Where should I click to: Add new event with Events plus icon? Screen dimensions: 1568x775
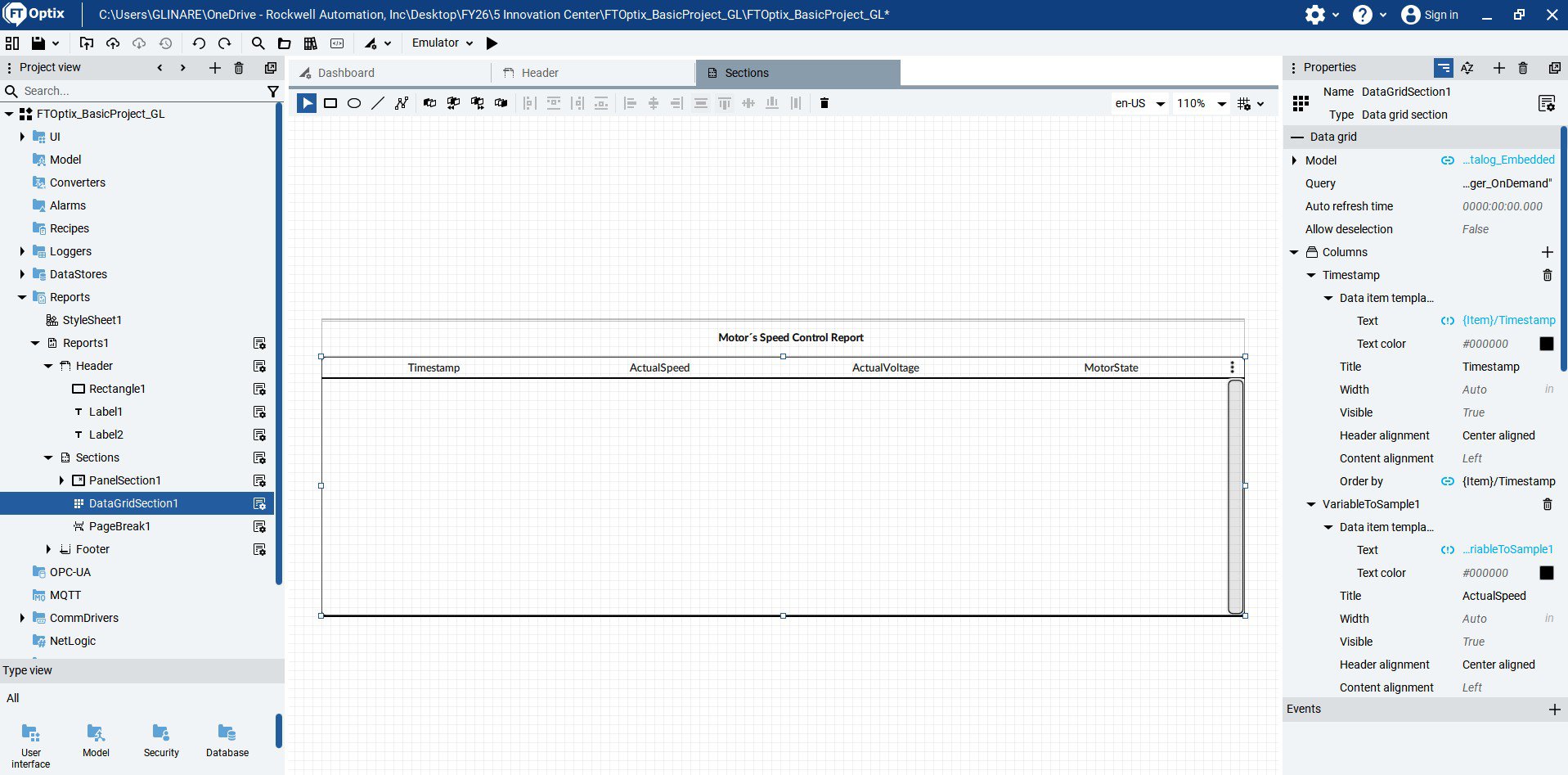pyautogui.click(x=1555, y=710)
